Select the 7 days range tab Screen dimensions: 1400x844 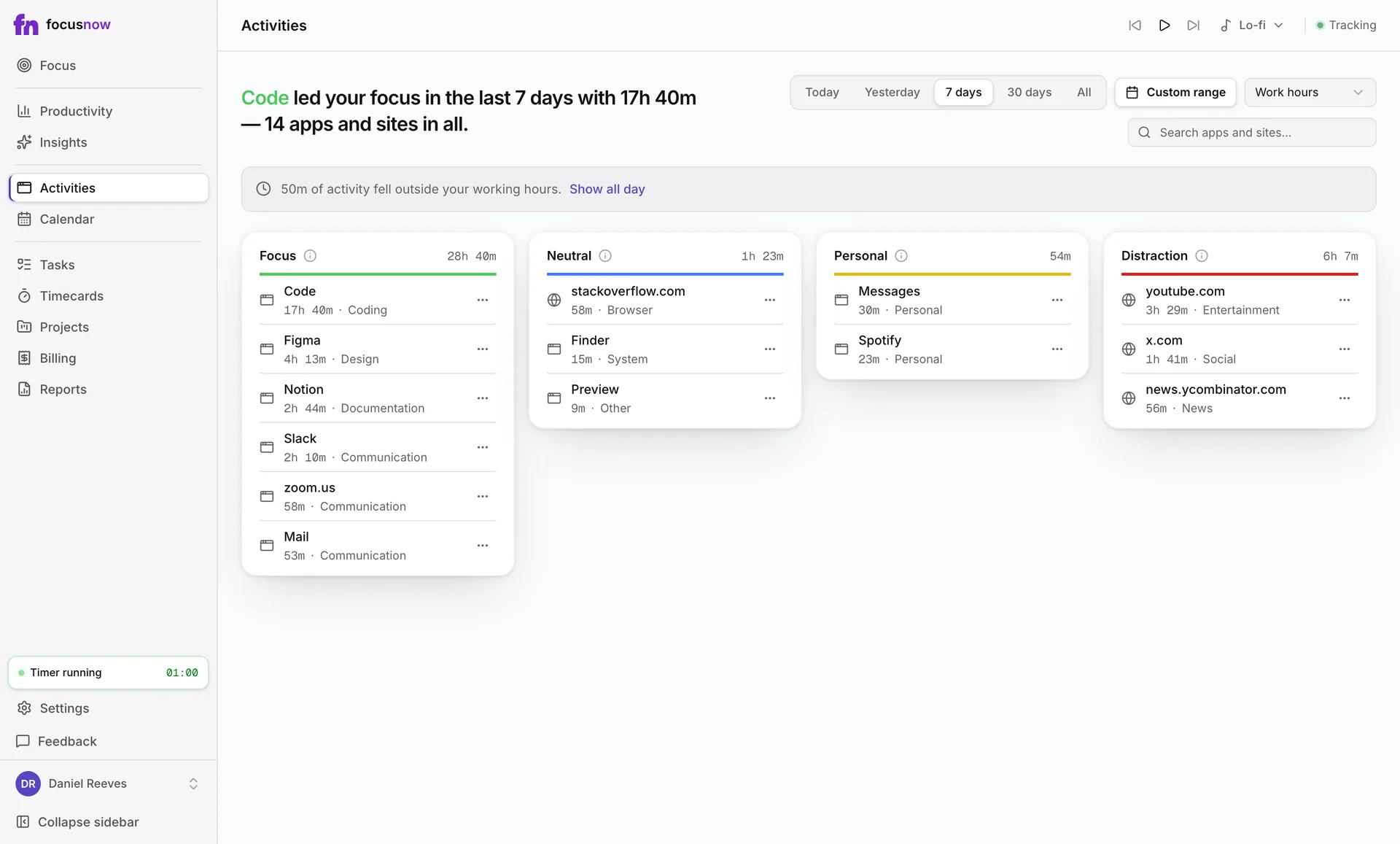[963, 93]
